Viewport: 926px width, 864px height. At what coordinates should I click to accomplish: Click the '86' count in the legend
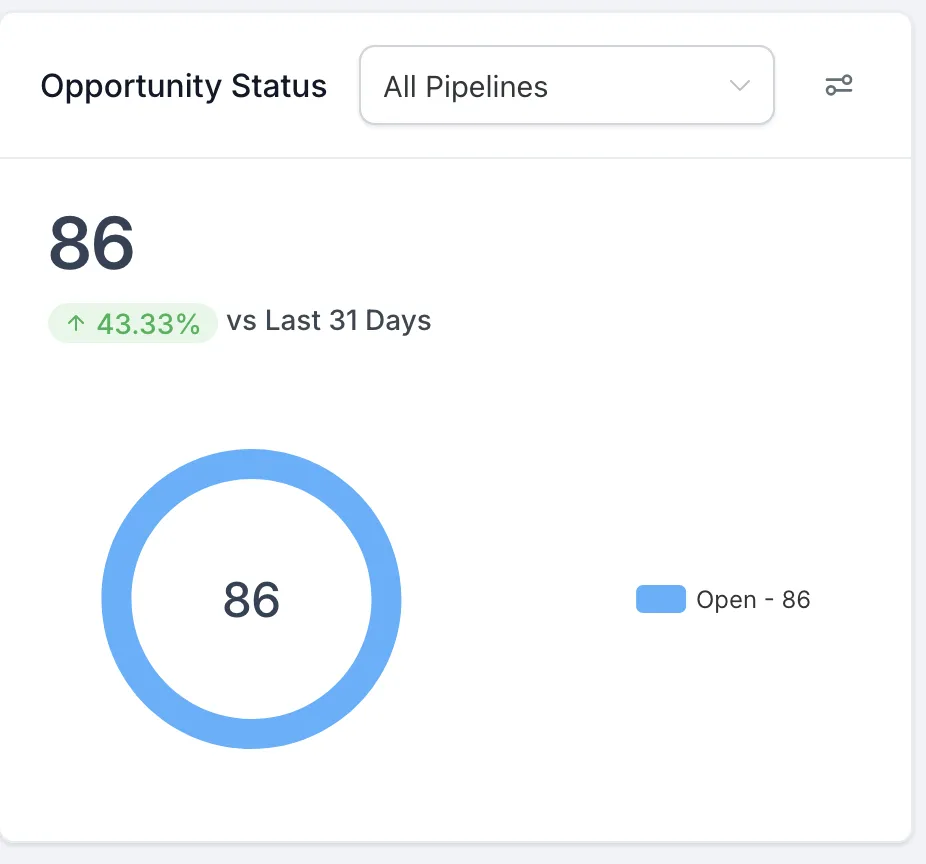click(x=796, y=599)
